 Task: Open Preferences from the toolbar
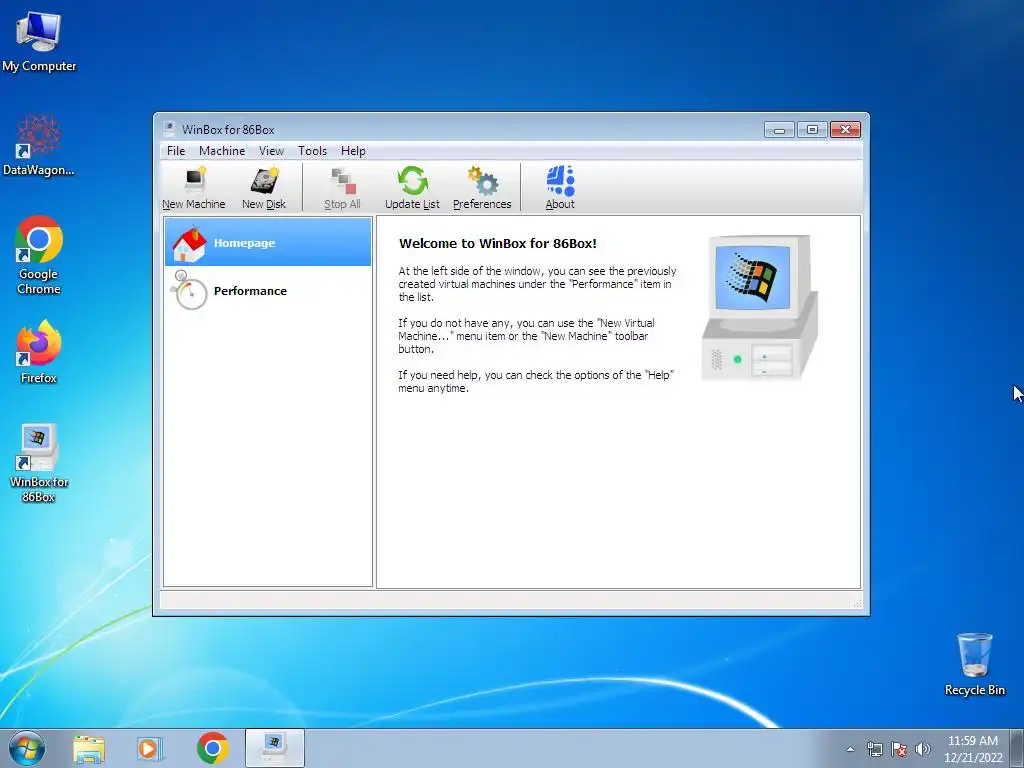482,187
